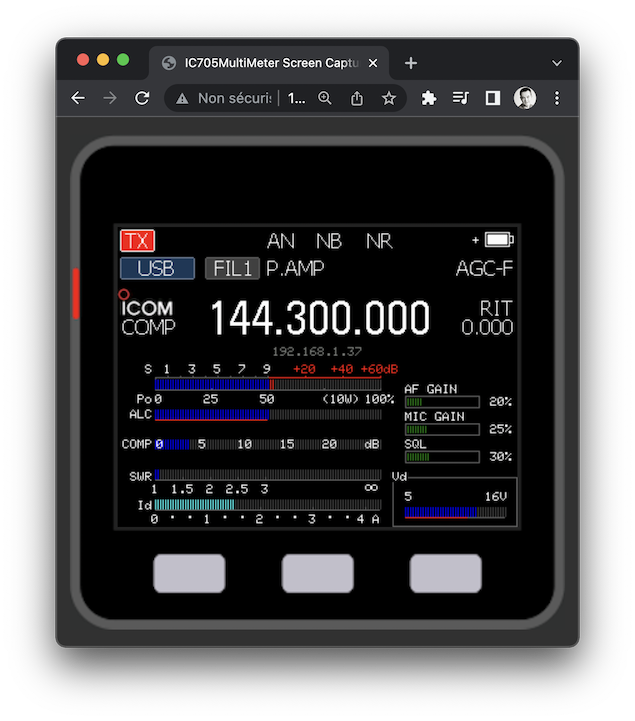Screen dimensions: 635x721
Task: Click the NR indicator
Action: coord(379,241)
